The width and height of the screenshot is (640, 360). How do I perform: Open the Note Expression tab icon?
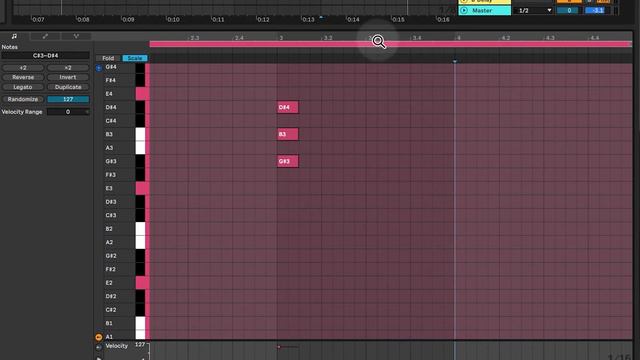pyautogui.click(x=76, y=36)
